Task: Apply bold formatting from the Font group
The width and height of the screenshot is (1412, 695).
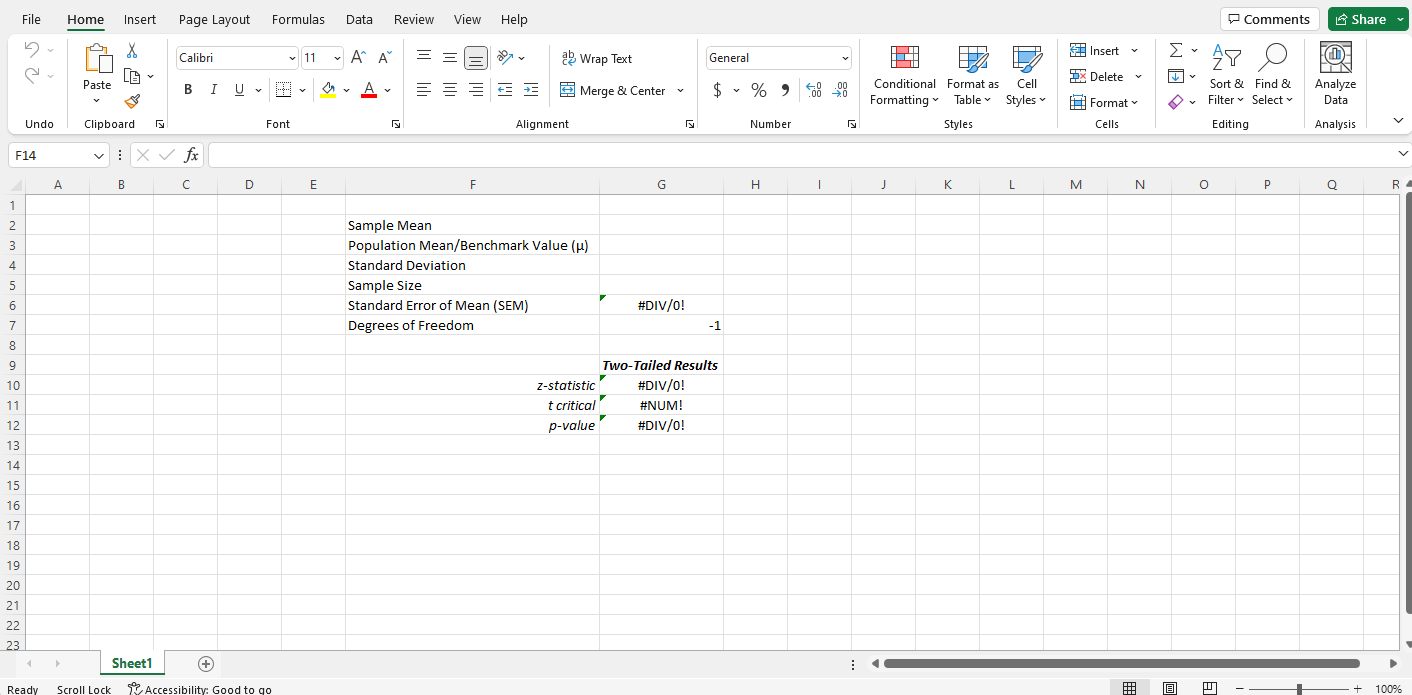Action: (x=187, y=89)
